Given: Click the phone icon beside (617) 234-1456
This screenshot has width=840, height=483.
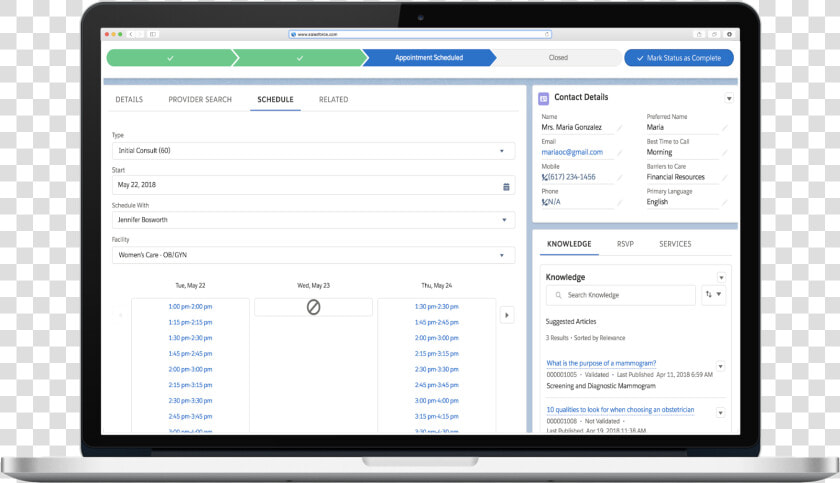Looking at the screenshot, I should point(545,177).
